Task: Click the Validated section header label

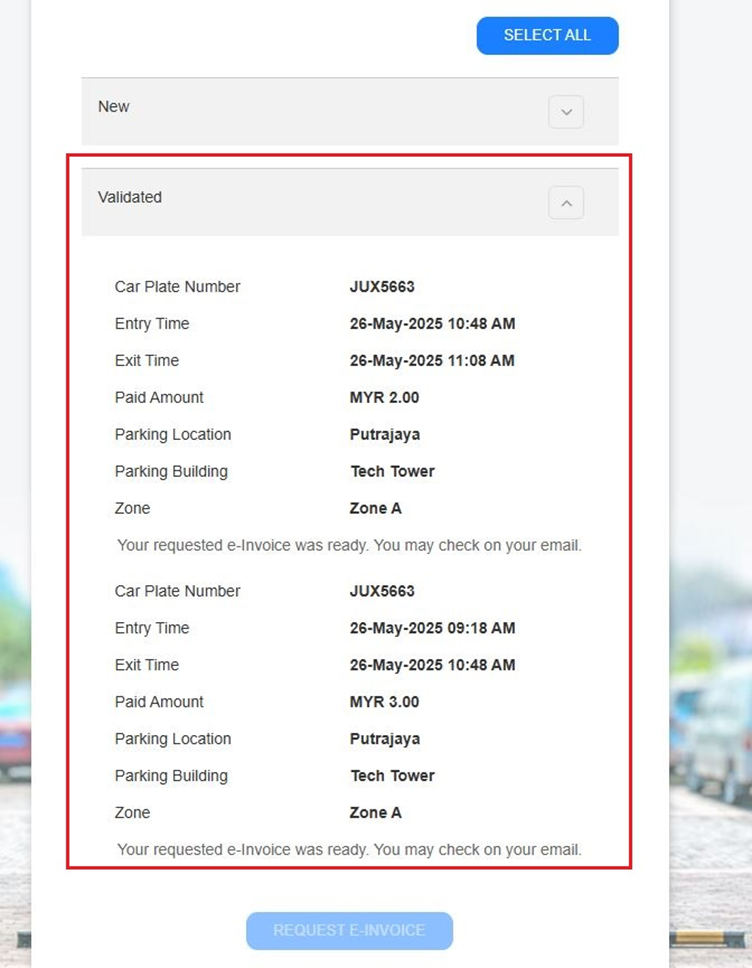Action: pyautogui.click(x=130, y=197)
